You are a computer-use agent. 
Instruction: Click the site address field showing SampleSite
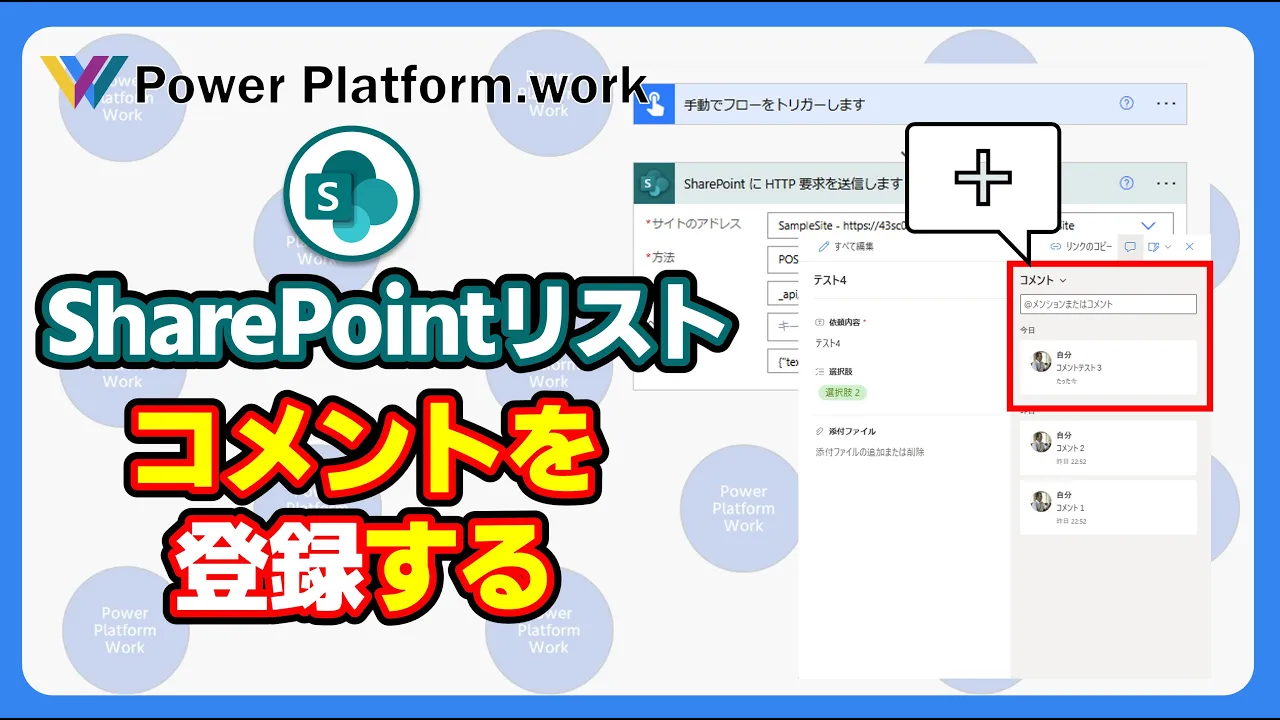pos(970,226)
